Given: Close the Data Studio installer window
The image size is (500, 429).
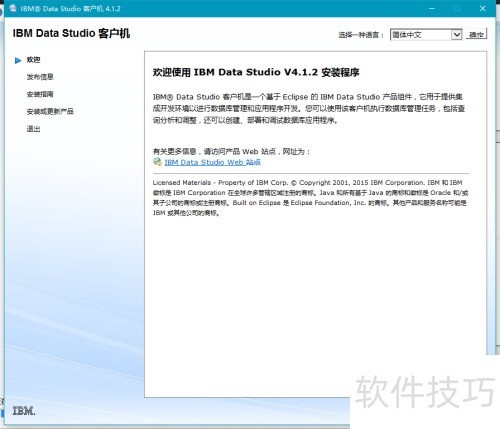Looking at the screenshot, I should pyautogui.click(x=482, y=8).
